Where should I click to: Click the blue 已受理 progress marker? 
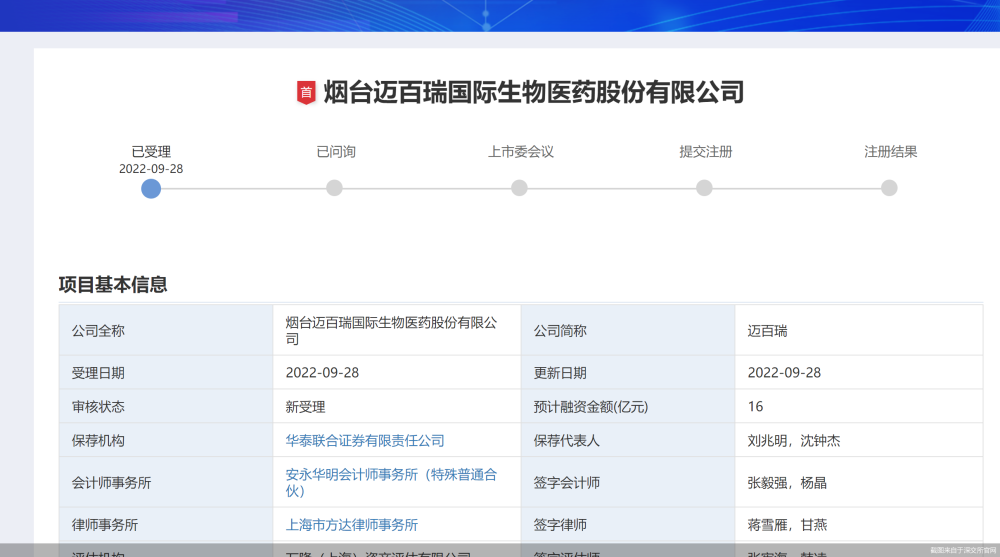click(151, 188)
